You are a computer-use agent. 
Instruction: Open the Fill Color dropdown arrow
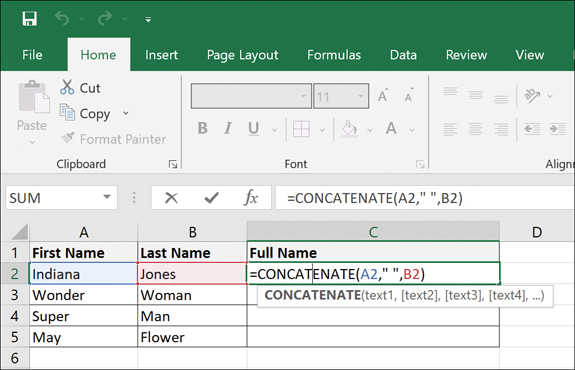[370, 130]
